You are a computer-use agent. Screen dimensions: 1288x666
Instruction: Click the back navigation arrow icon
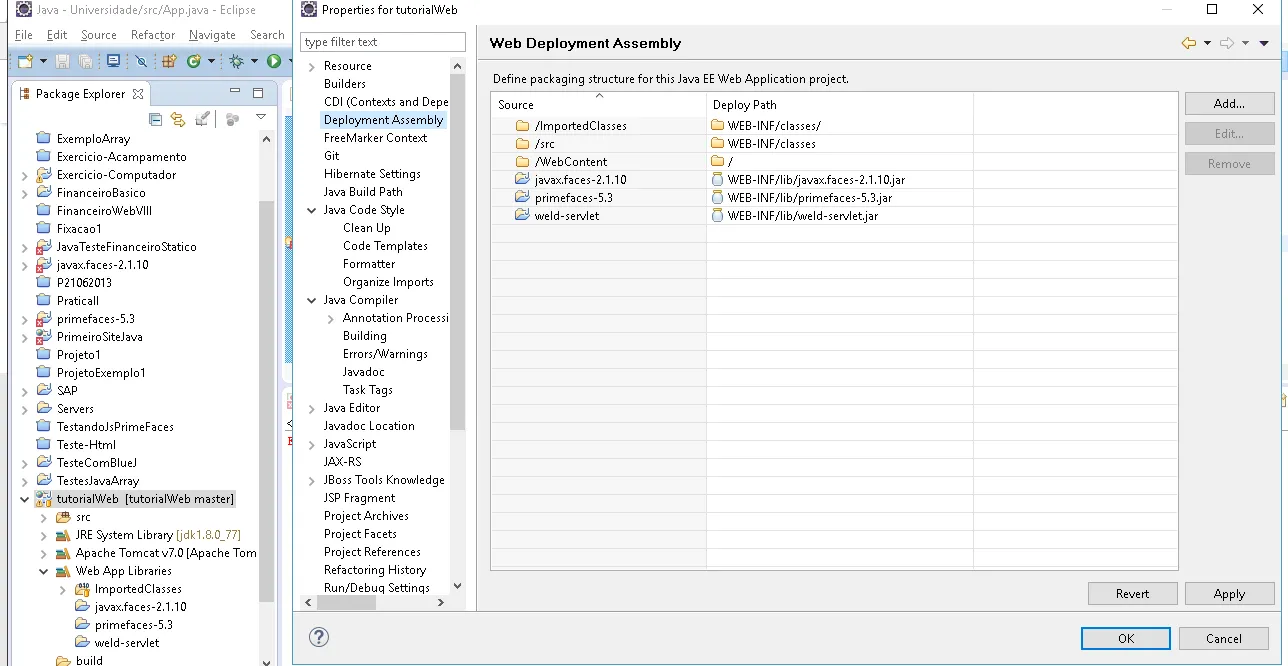tap(1188, 43)
